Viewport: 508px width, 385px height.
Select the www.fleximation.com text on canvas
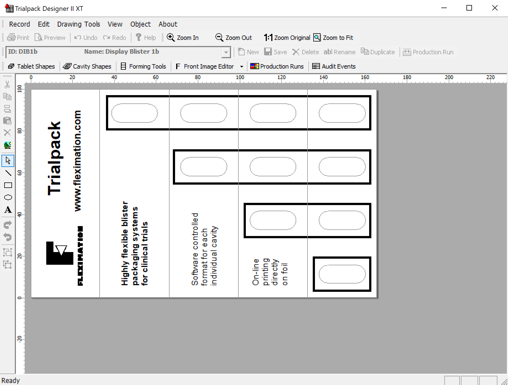(x=77, y=161)
